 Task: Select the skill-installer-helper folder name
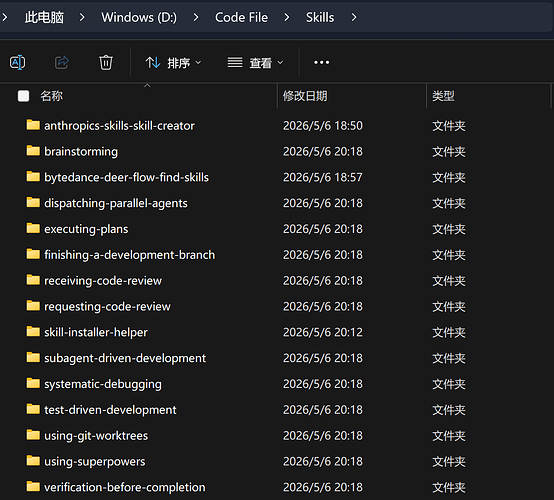click(x=96, y=332)
